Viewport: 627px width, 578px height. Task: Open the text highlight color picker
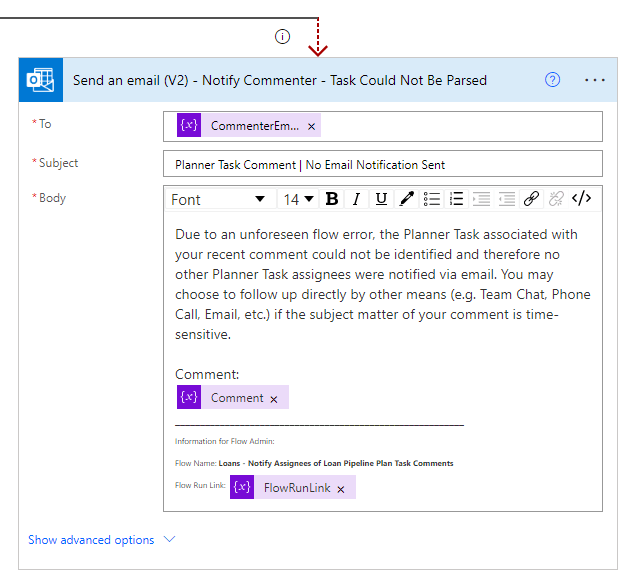(x=407, y=198)
